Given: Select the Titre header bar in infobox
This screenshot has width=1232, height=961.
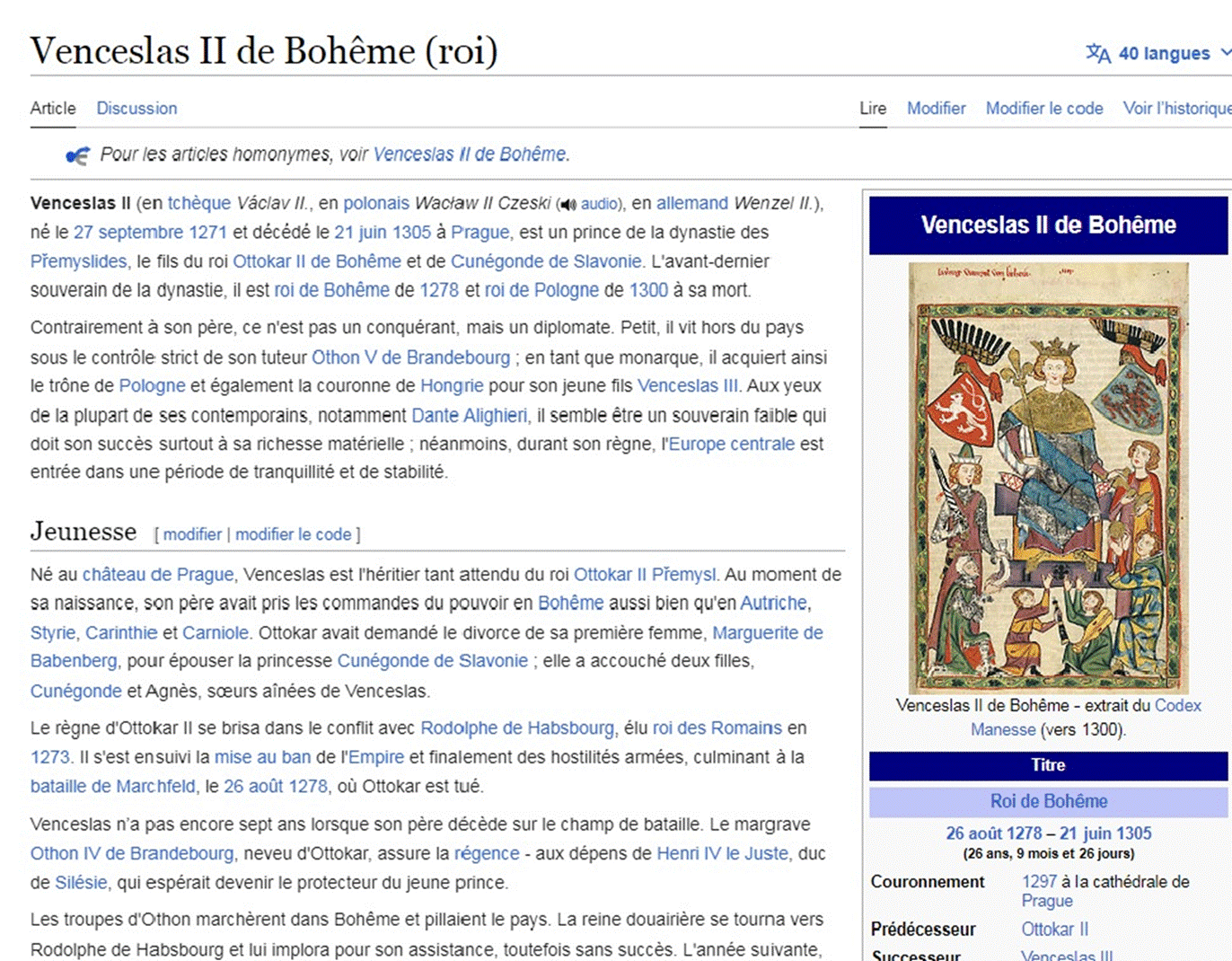Looking at the screenshot, I should 1049,765.
